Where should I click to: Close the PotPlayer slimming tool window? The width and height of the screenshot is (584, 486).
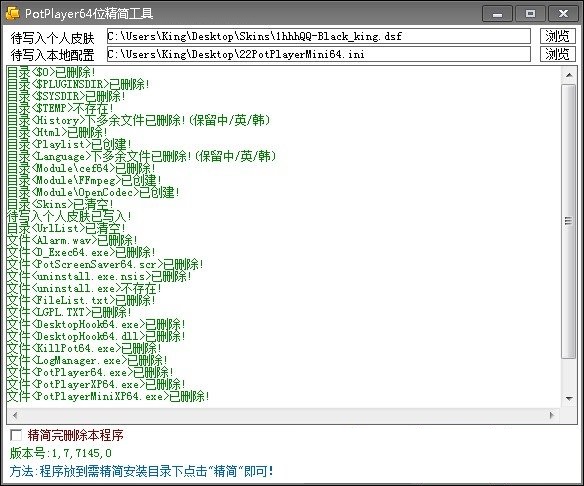click(563, 14)
